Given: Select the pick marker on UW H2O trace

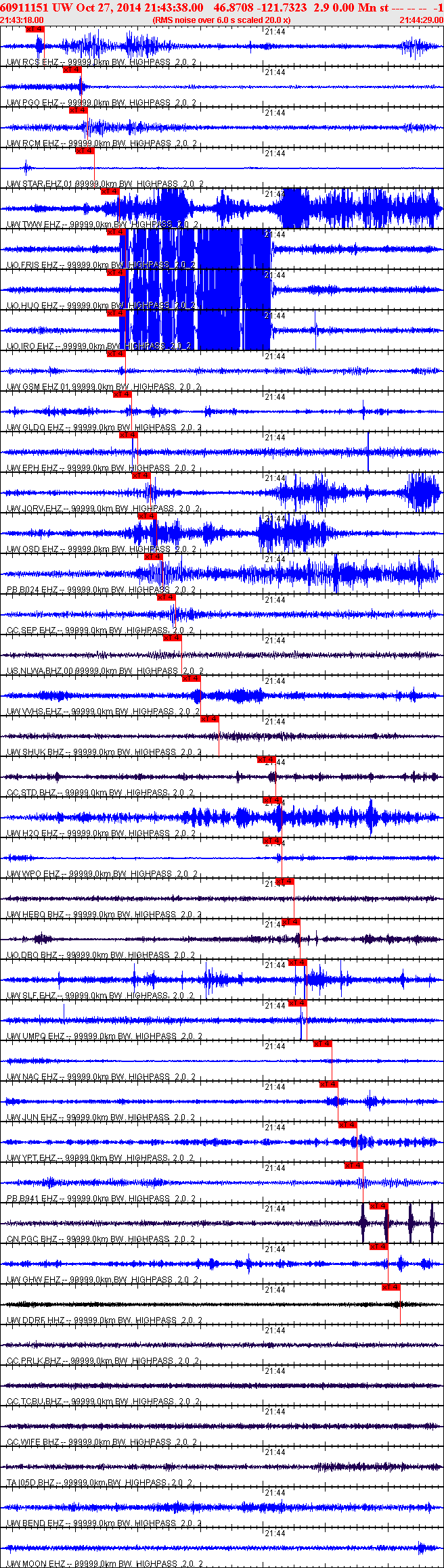Looking at the screenshot, I should (271, 800).
